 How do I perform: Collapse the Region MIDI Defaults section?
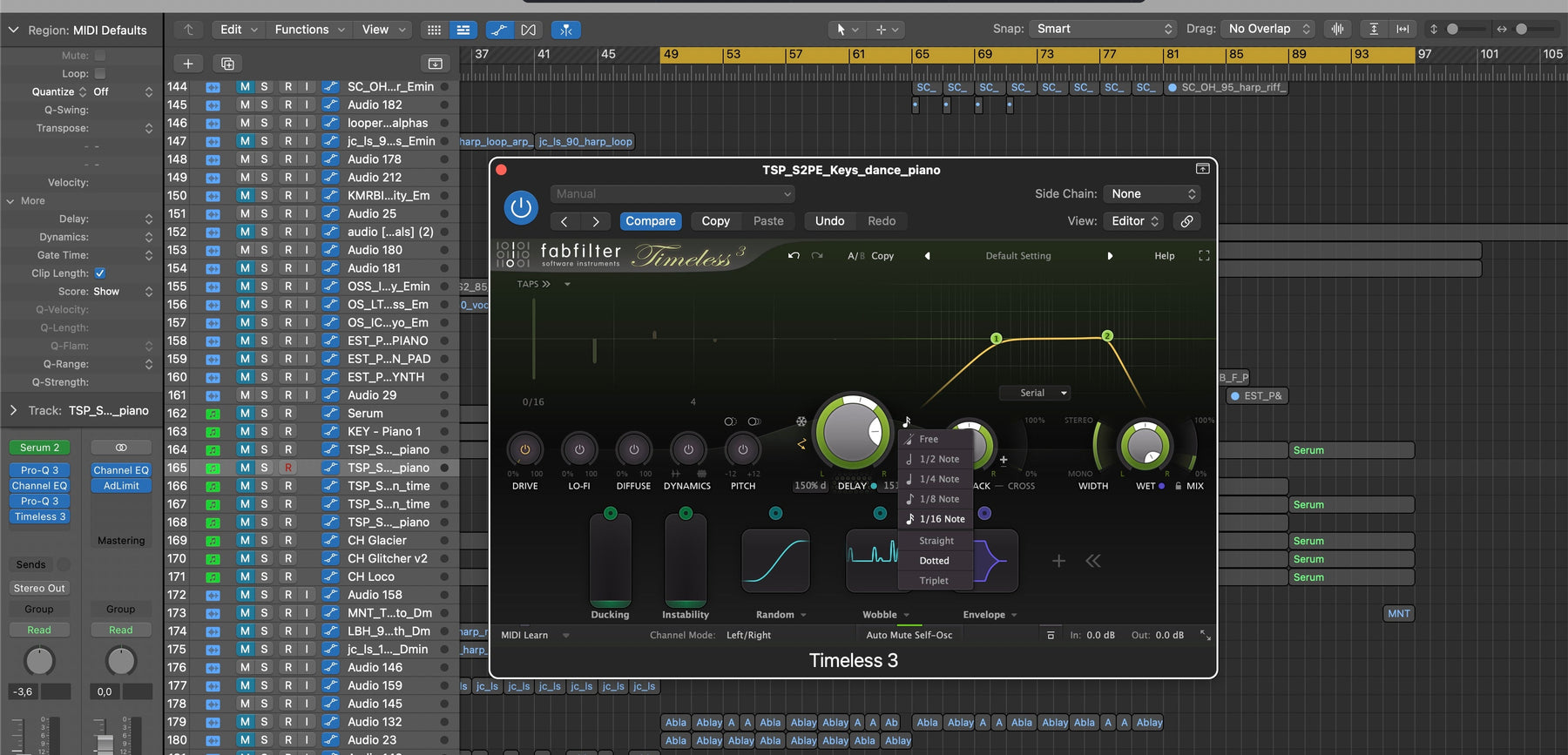pos(13,30)
